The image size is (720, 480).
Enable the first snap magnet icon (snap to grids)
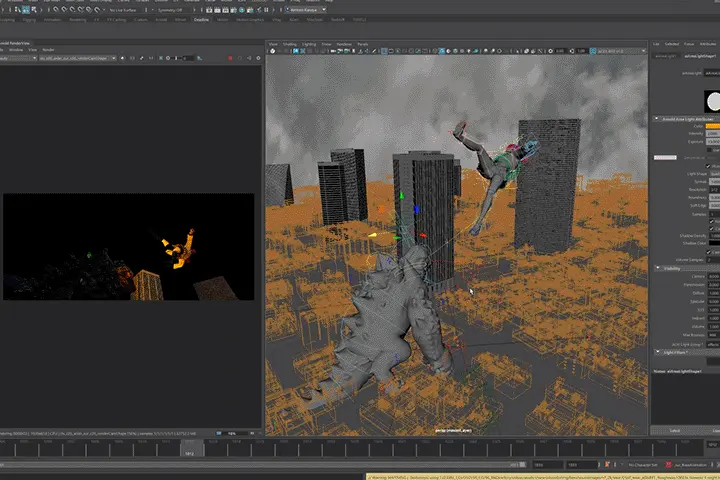tap(56, 10)
